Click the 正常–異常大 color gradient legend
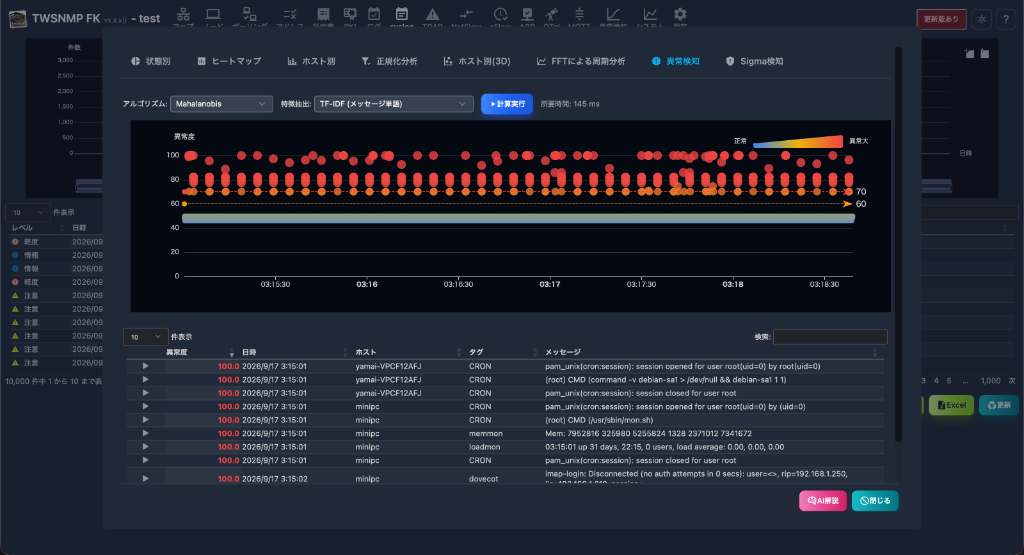 coord(797,141)
